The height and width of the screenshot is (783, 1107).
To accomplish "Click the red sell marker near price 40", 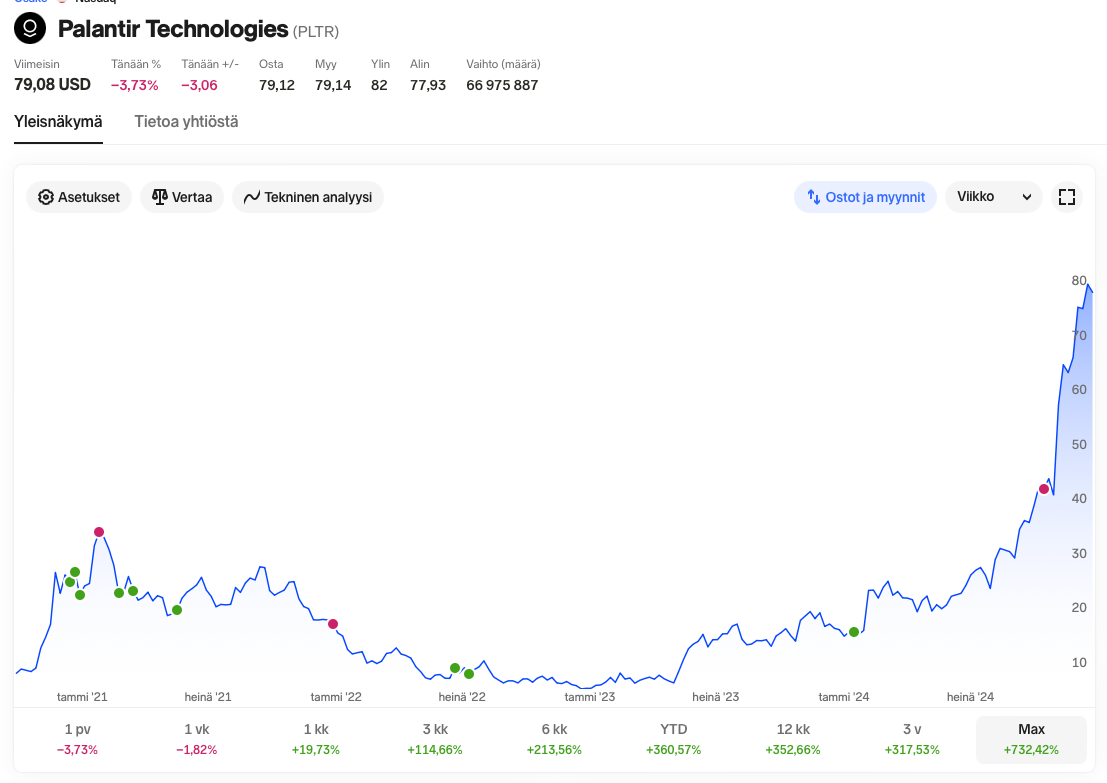I will pos(1044,489).
